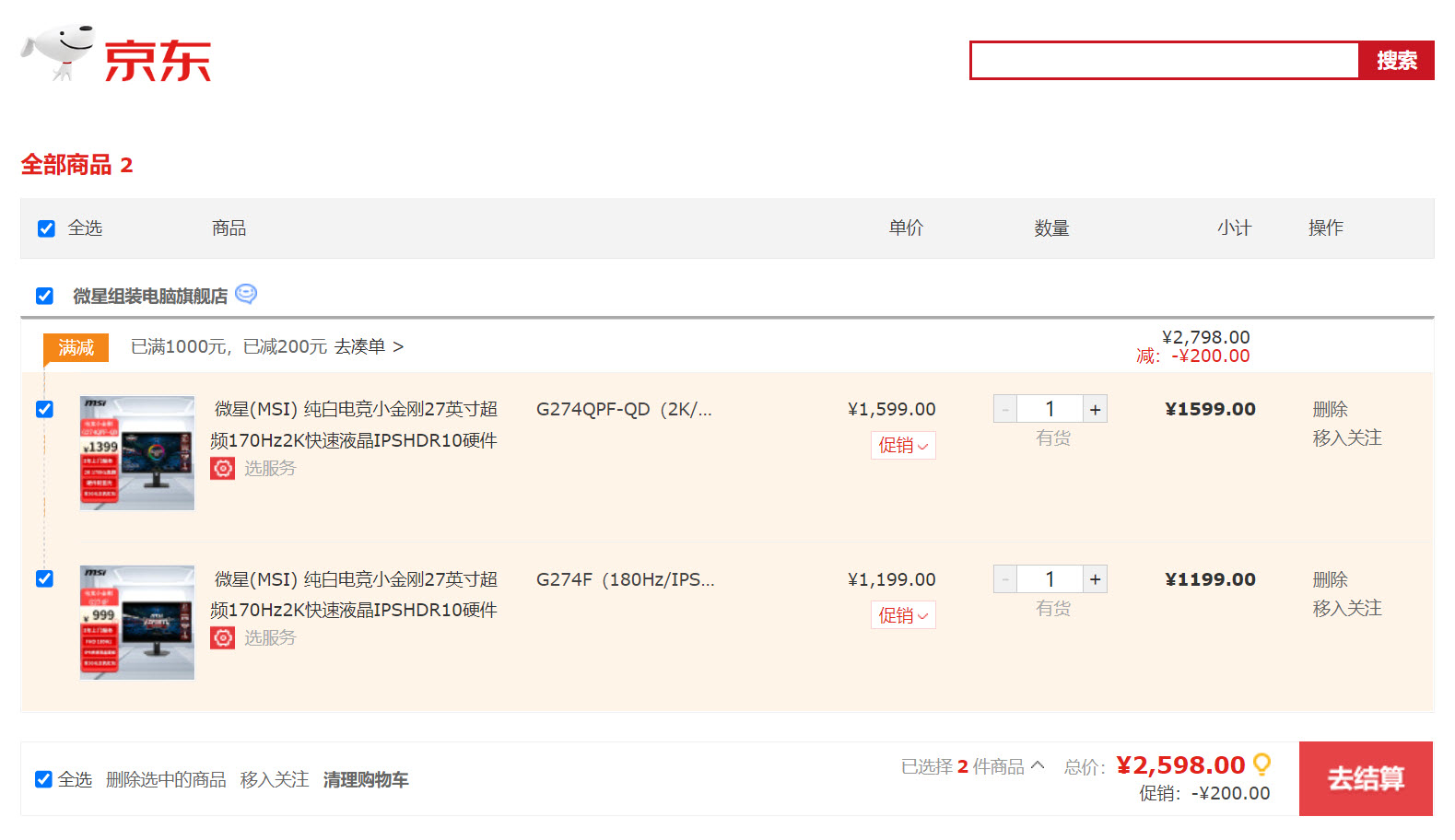Image resolution: width=1455 pixels, height=840 pixels.
Task: Click the quantity field of G274F item
Action: (x=1050, y=579)
